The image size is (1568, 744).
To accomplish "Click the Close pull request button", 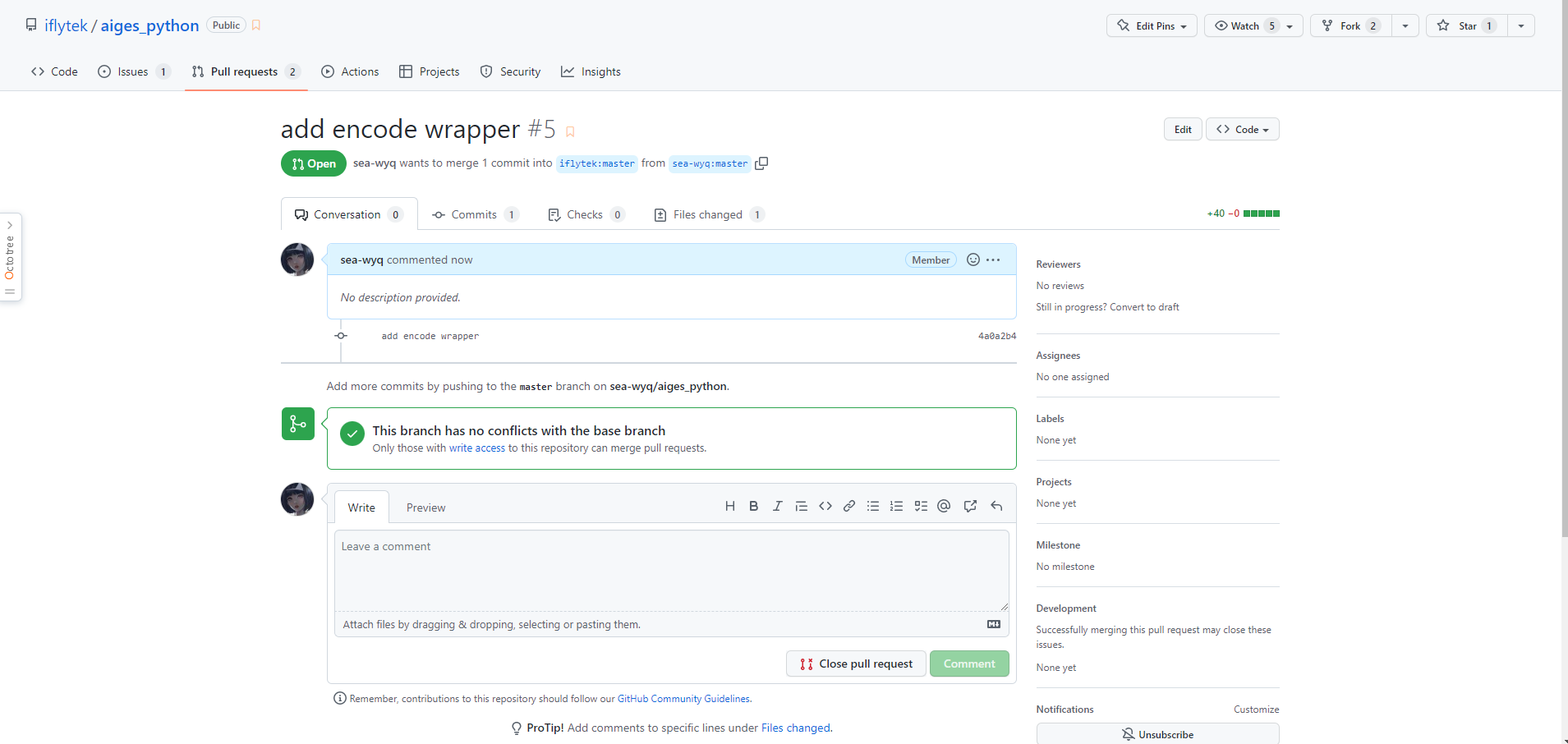I will tap(856, 664).
